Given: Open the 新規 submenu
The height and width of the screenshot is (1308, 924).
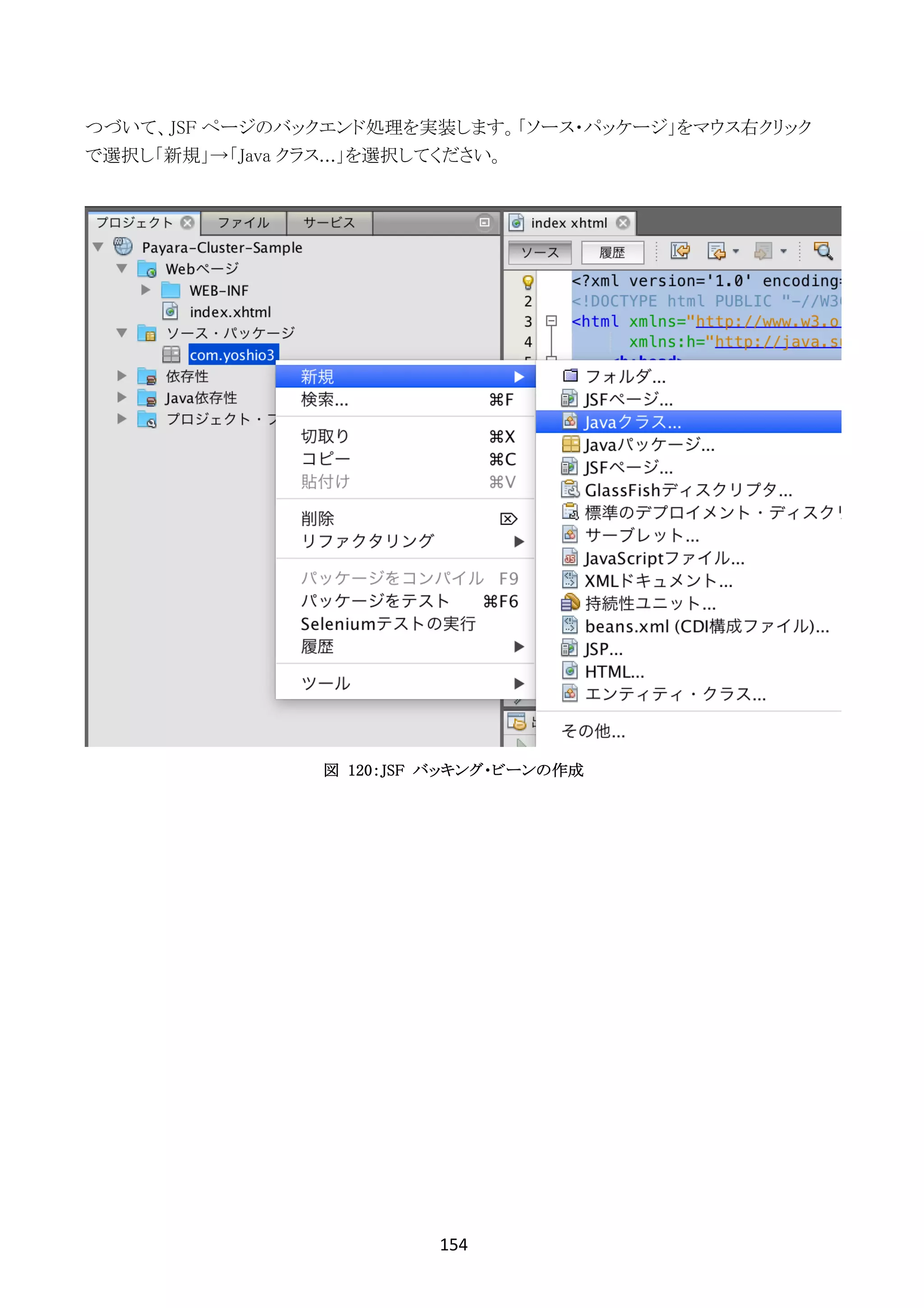Looking at the screenshot, I should (405, 376).
